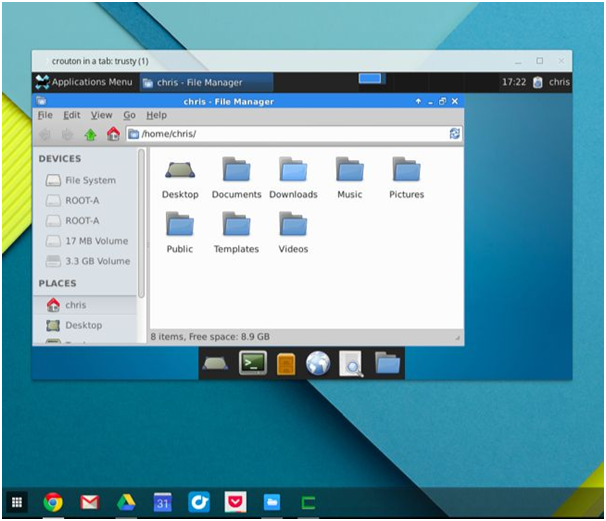This screenshot has height=521, width=606.
Task: Reload folder using location bar refresh icon
Action: click(x=455, y=134)
